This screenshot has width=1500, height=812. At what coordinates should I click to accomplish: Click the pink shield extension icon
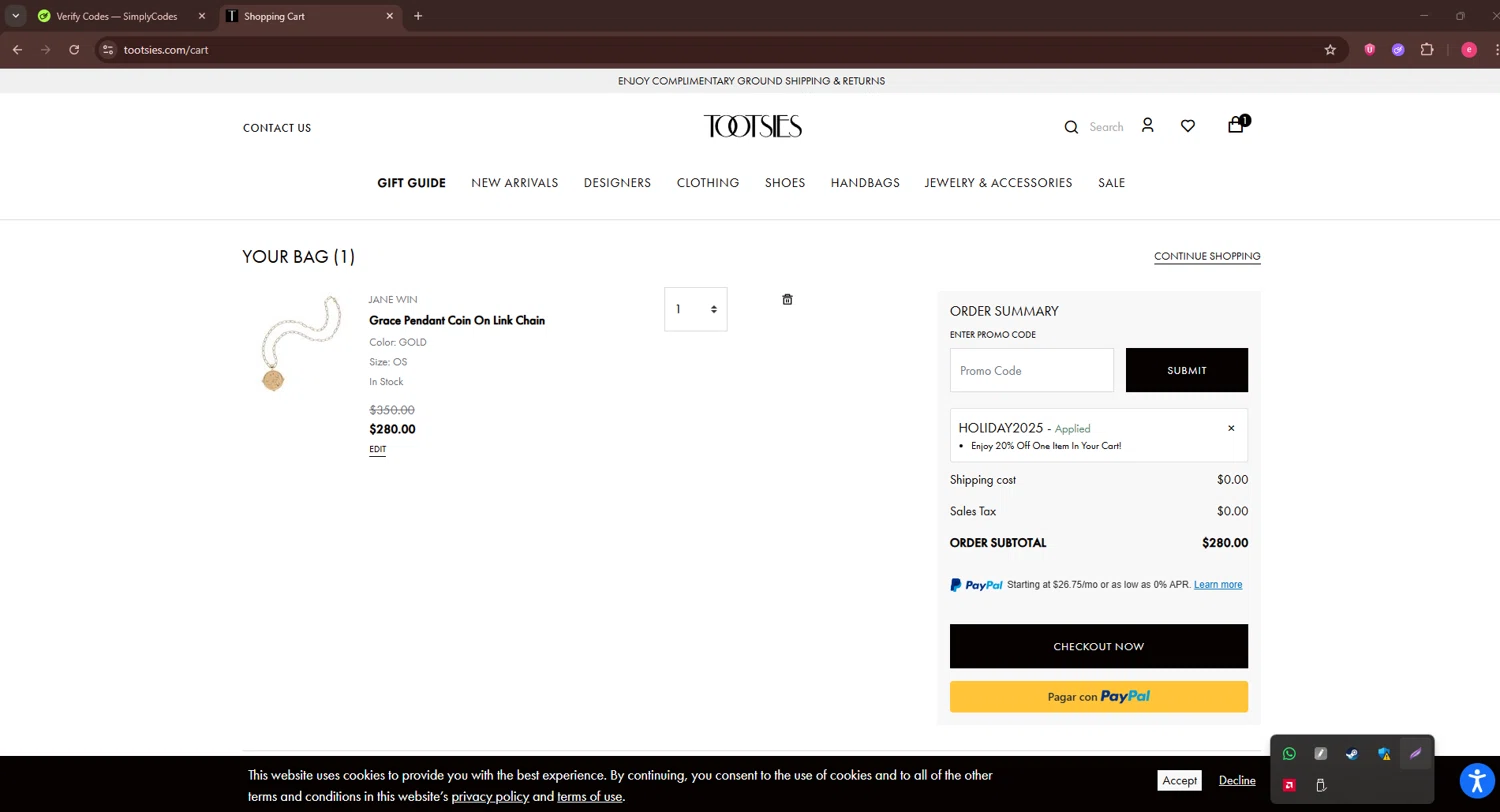coord(1370,49)
